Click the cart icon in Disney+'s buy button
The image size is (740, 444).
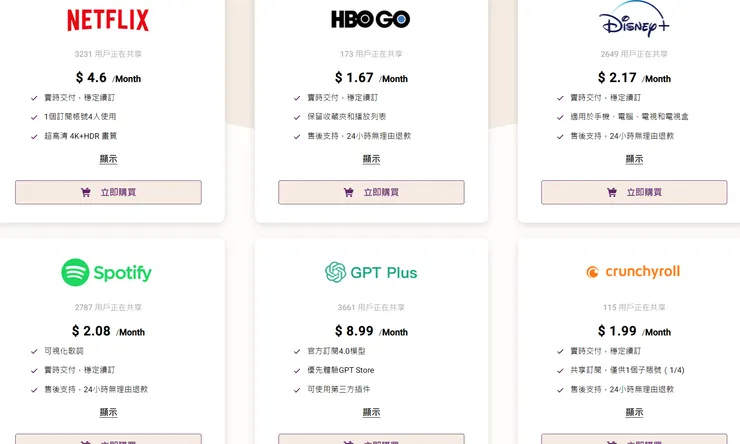tap(612, 192)
